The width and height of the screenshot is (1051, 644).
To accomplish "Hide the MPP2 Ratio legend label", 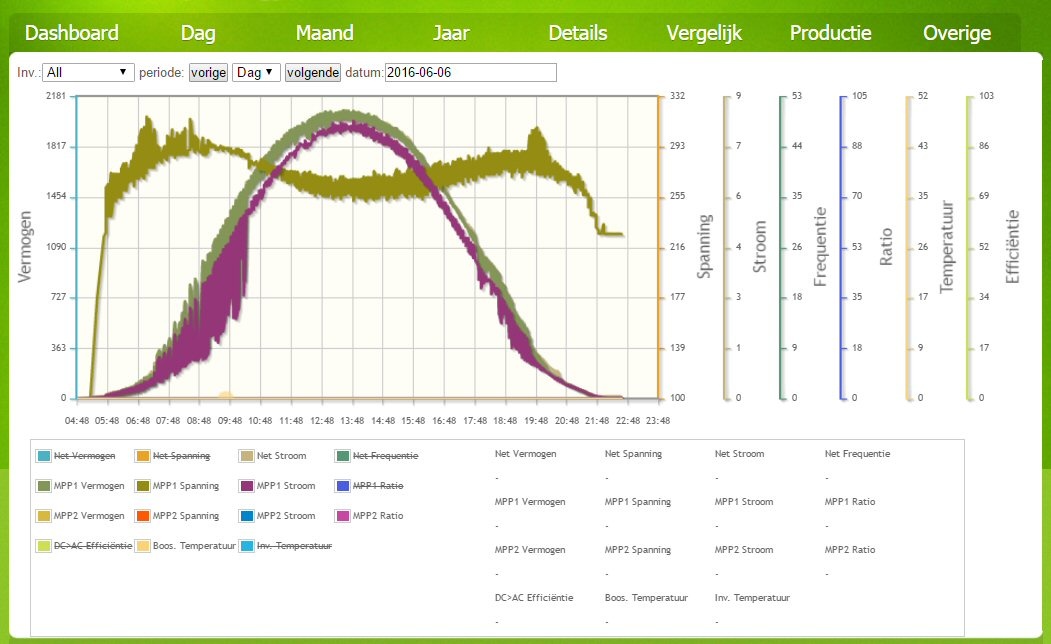I will click(x=378, y=516).
